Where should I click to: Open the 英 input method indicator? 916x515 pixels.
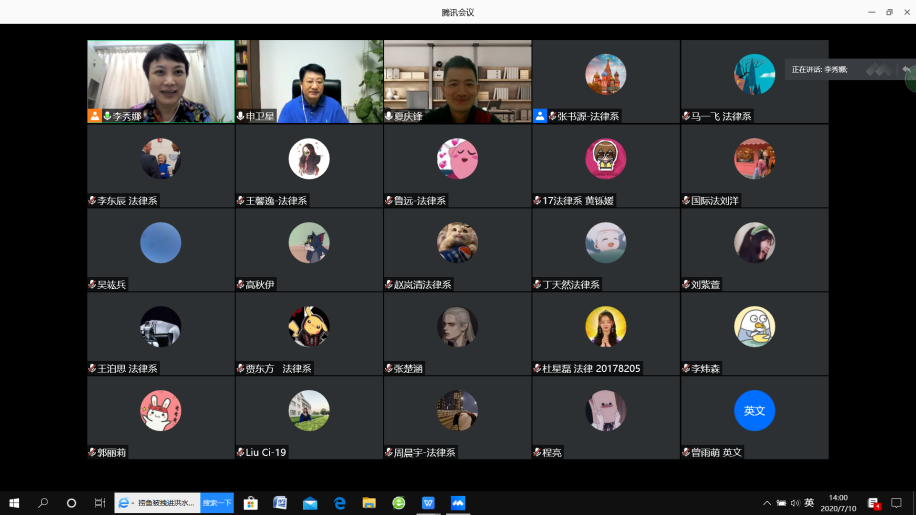click(x=809, y=503)
